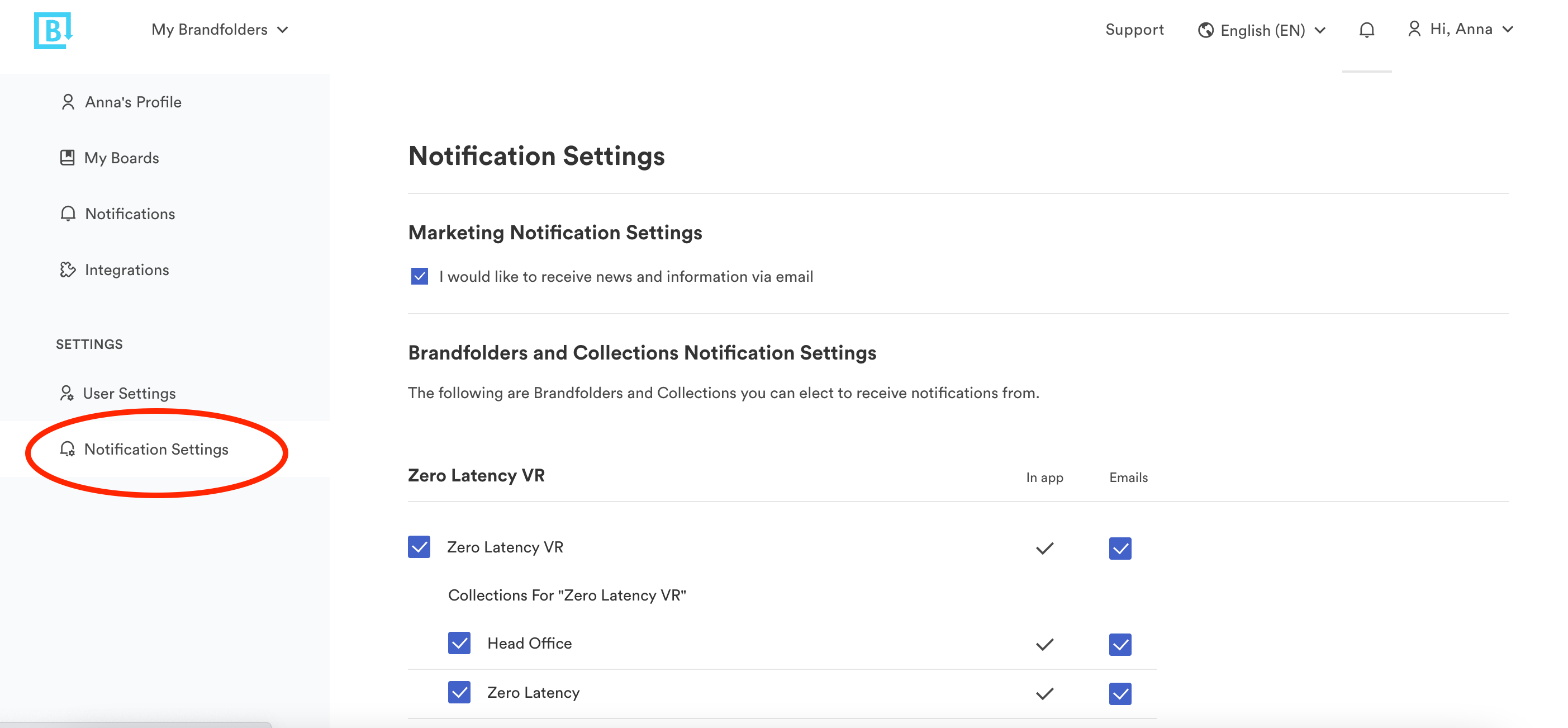Click the My Boards bookmark icon

67,158
